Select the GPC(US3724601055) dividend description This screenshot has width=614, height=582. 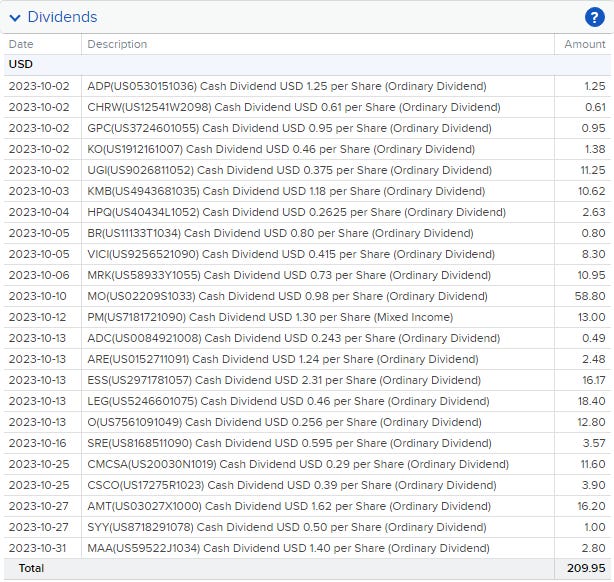tap(289, 128)
